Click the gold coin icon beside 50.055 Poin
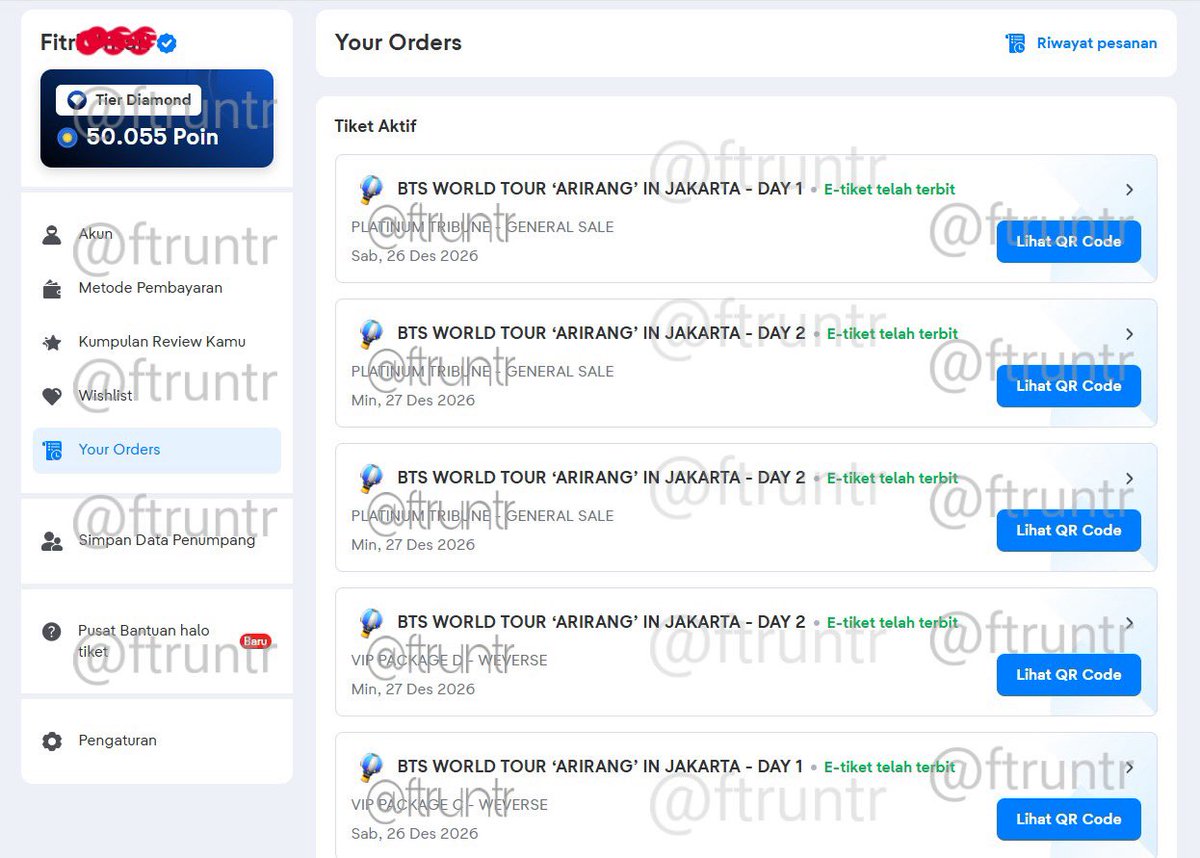Viewport: 1200px width, 858px height. click(x=67, y=137)
